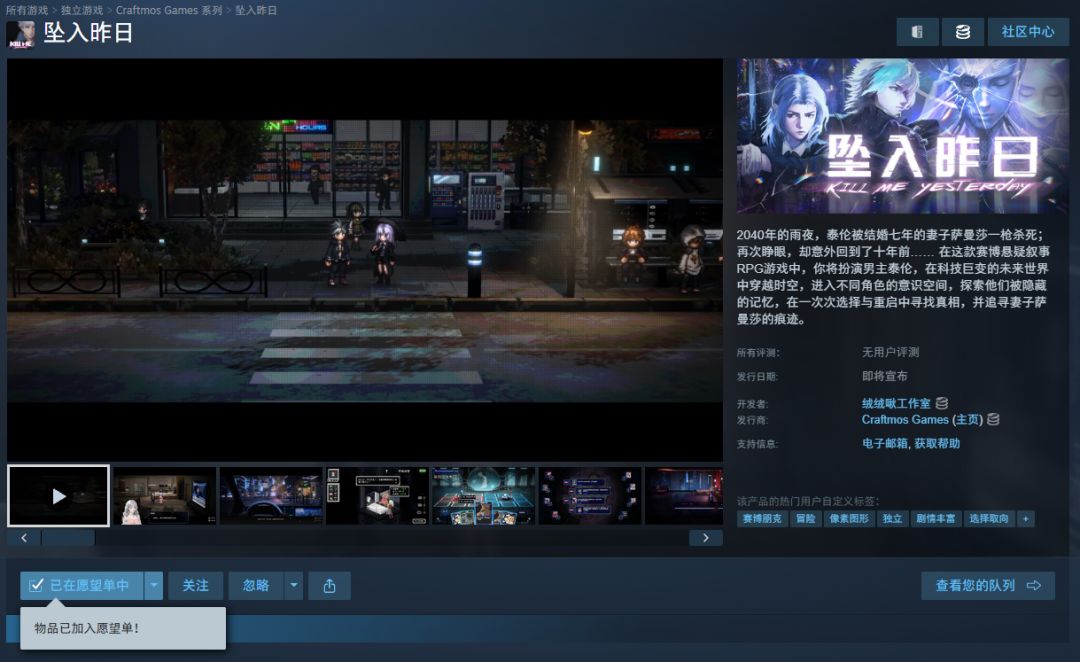Expand the wishlist dropdown arrow
The height and width of the screenshot is (662, 1080).
[154, 586]
